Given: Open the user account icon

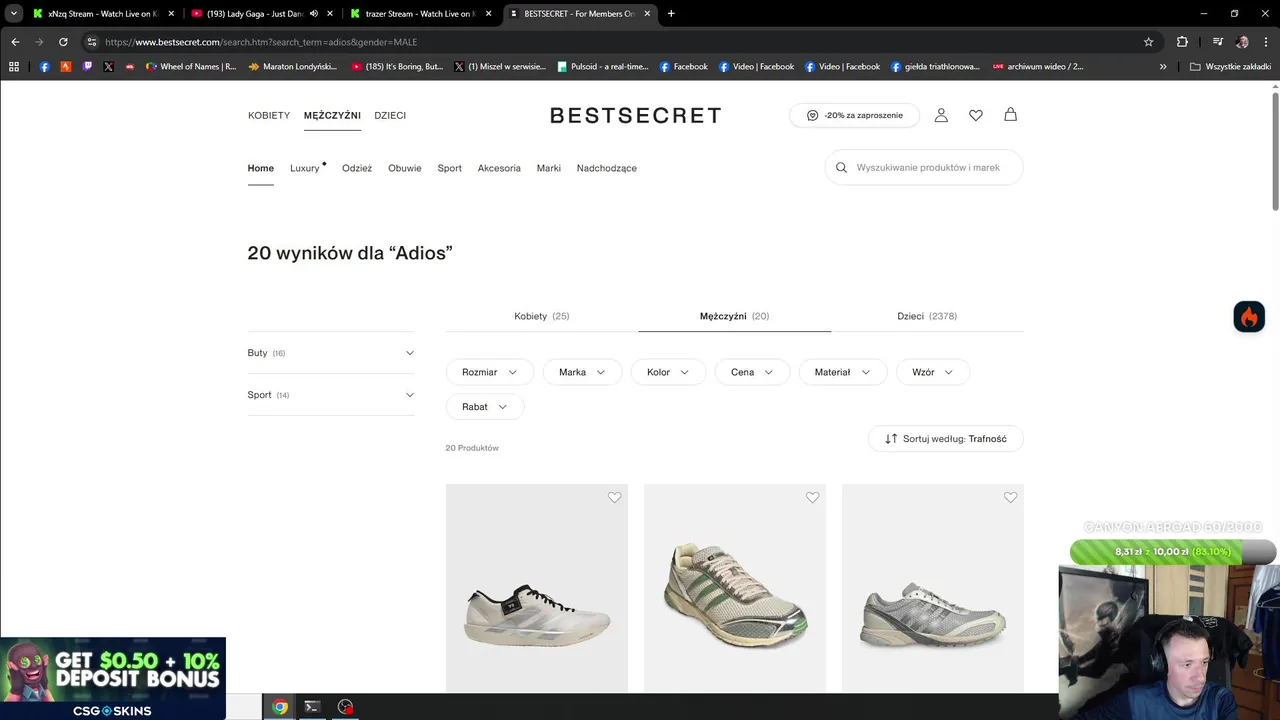Looking at the screenshot, I should [x=941, y=115].
